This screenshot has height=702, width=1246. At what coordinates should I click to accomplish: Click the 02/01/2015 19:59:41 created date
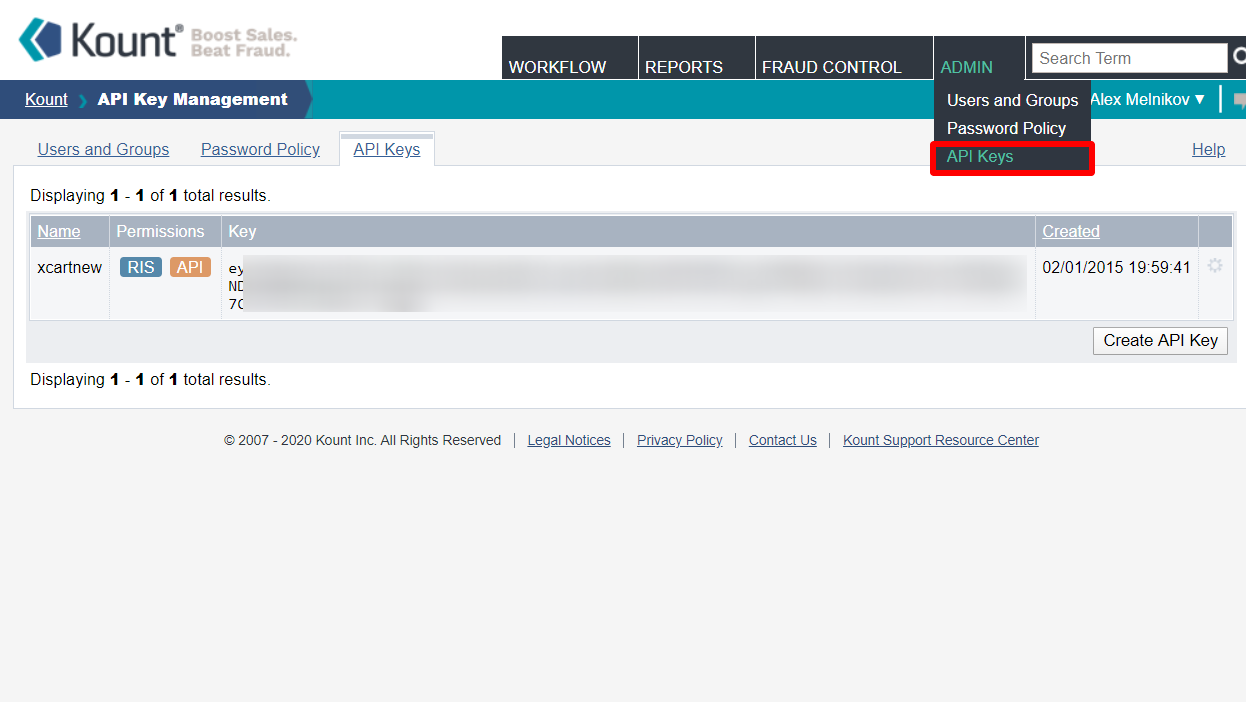coord(1116,267)
